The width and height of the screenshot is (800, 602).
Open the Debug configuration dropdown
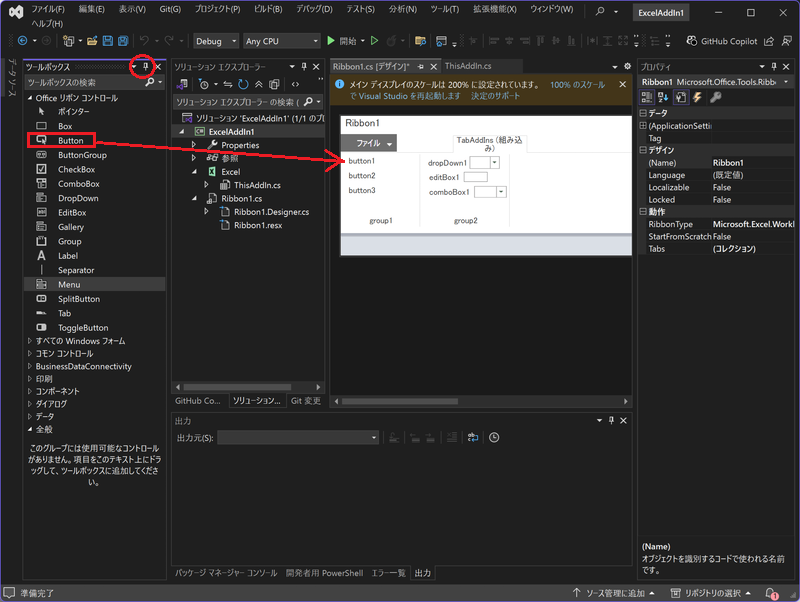point(215,41)
